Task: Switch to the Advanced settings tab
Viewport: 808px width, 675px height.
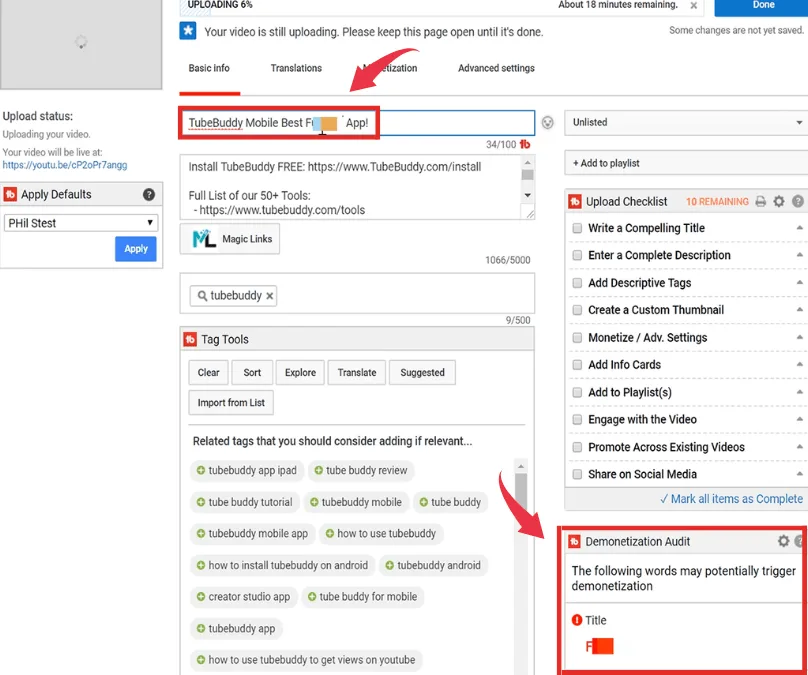Action: (x=496, y=68)
